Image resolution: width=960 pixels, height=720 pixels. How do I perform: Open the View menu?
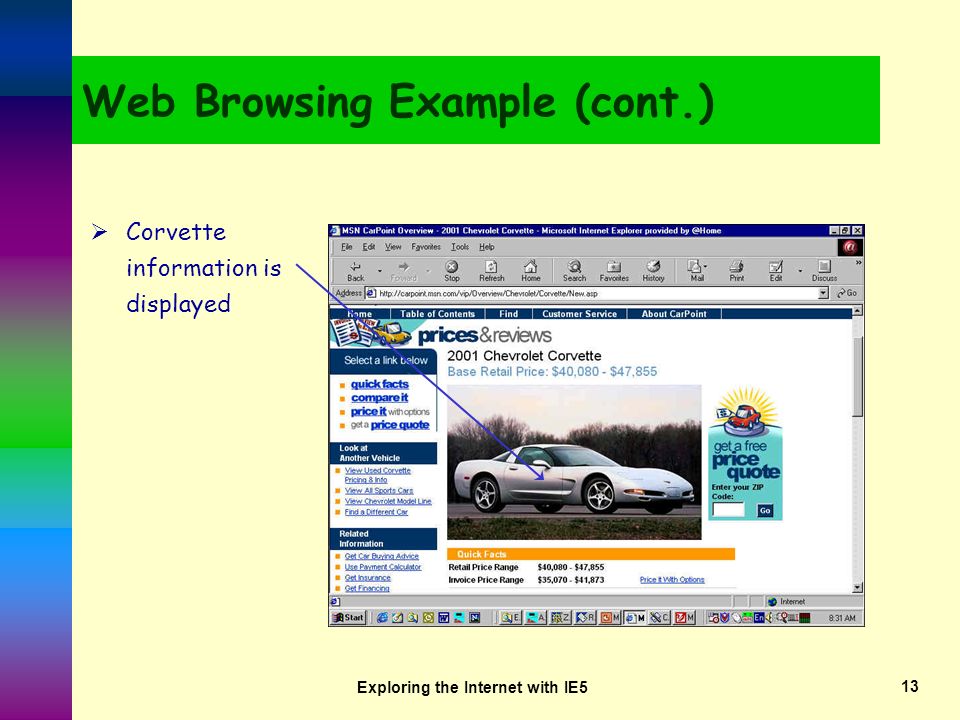pyautogui.click(x=393, y=247)
